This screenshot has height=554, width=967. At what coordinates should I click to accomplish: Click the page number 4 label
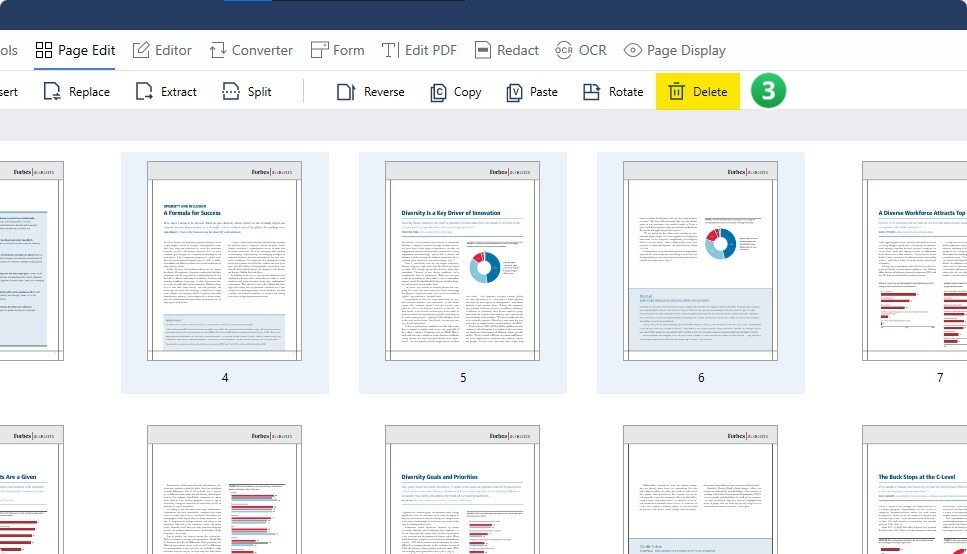[225, 378]
